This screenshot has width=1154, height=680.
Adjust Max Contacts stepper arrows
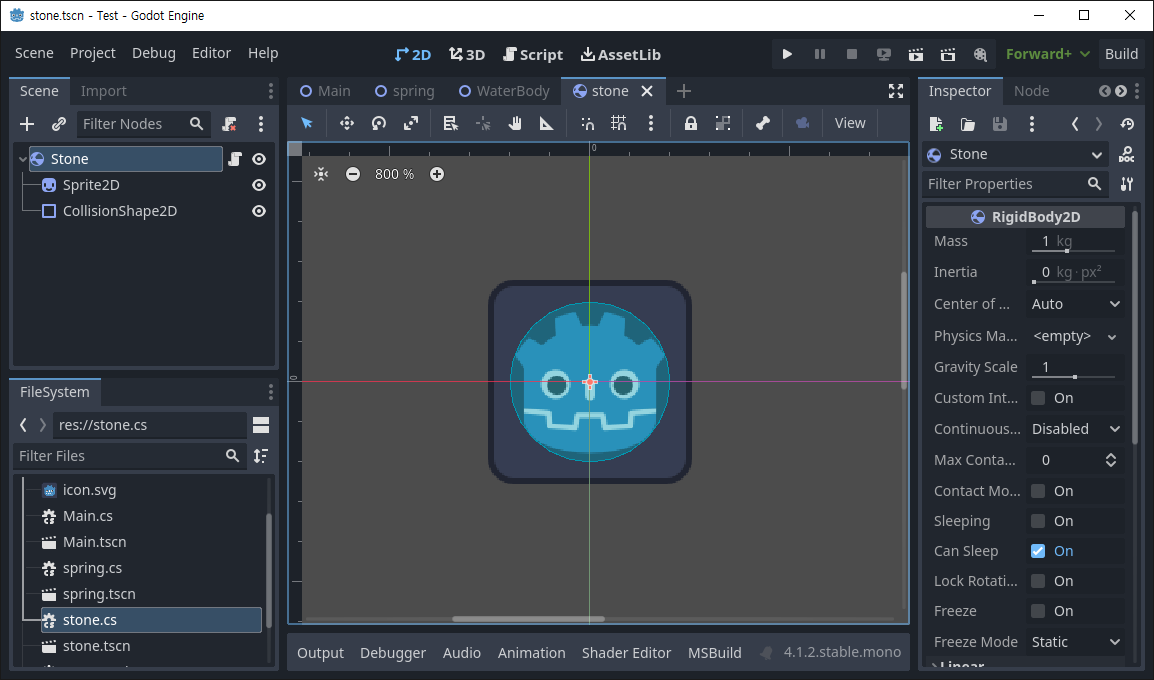(1111, 460)
